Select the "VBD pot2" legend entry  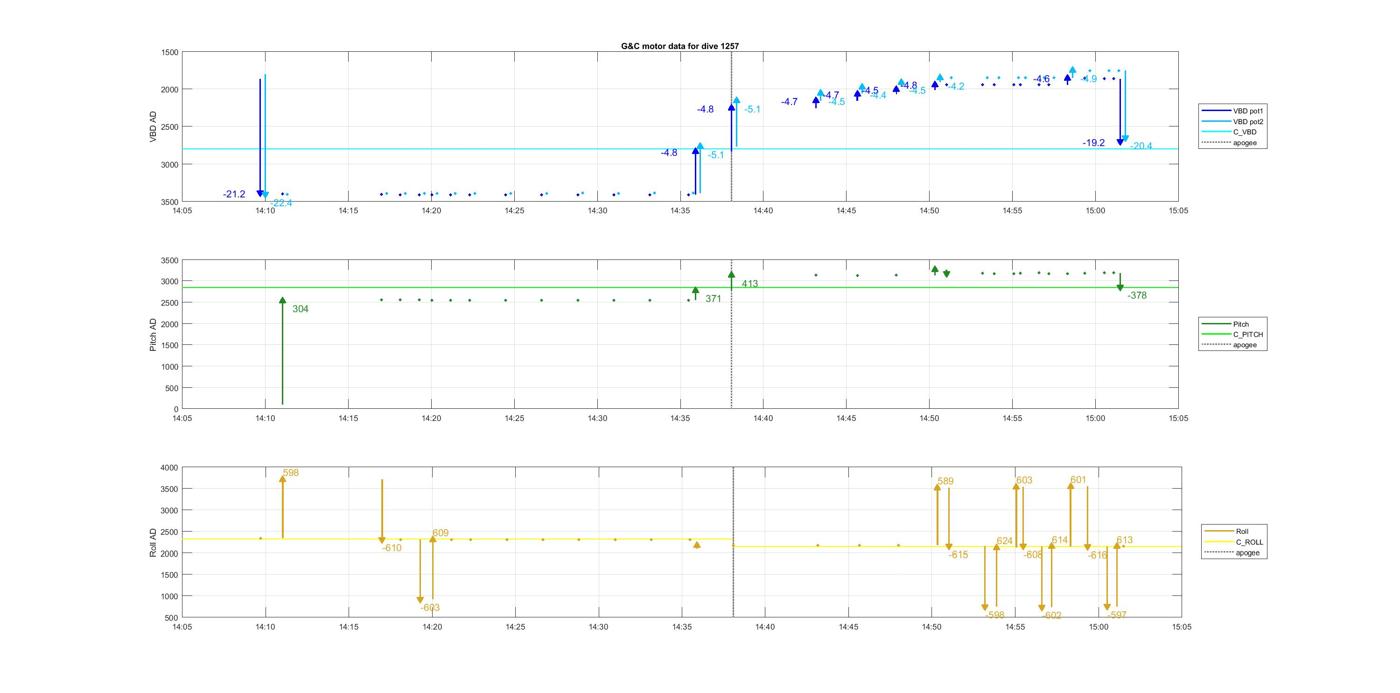tap(1231, 122)
